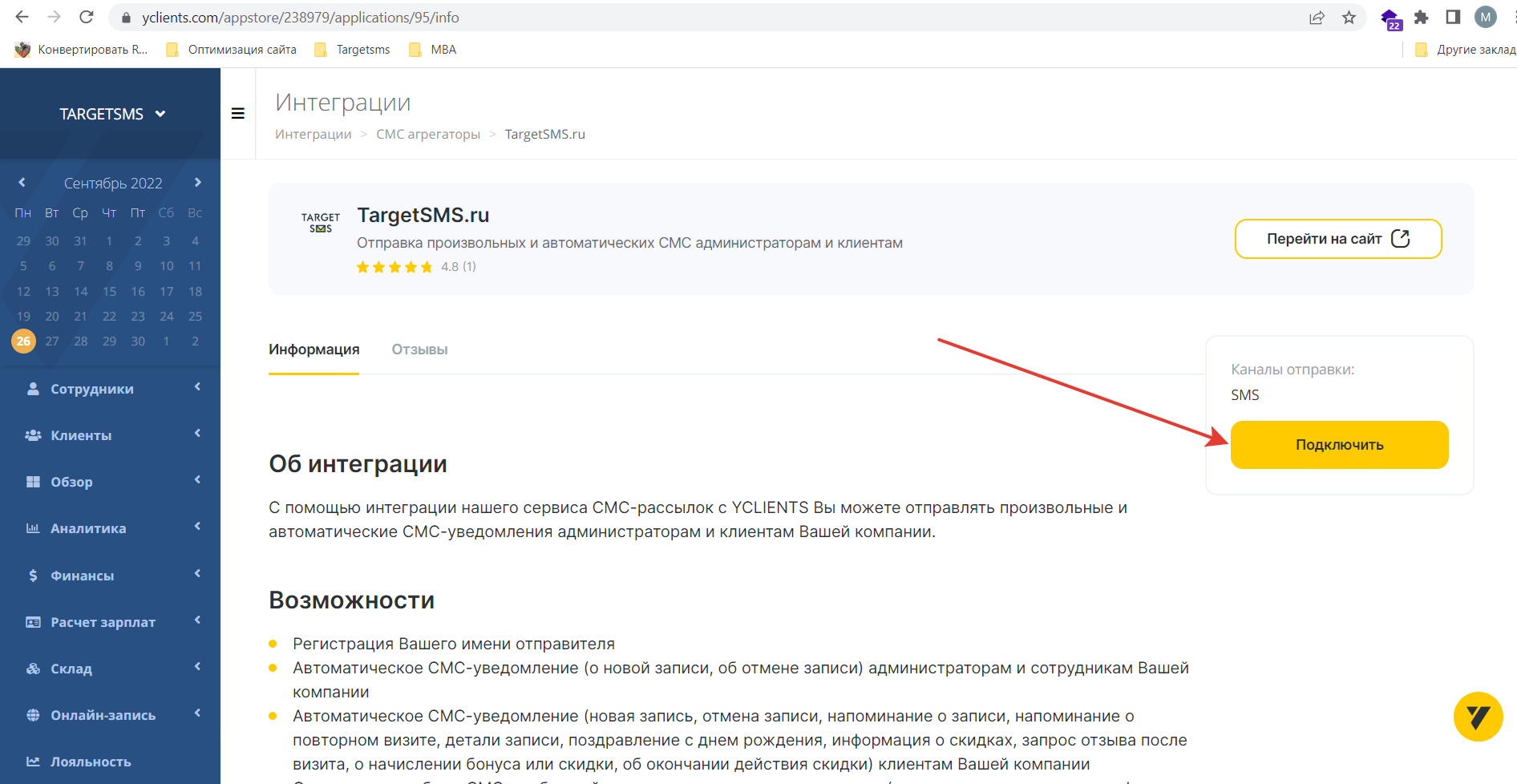Open the yellow chat support widget
This screenshot has width=1517, height=784.
pyautogui.click(x=1478, y=717)
